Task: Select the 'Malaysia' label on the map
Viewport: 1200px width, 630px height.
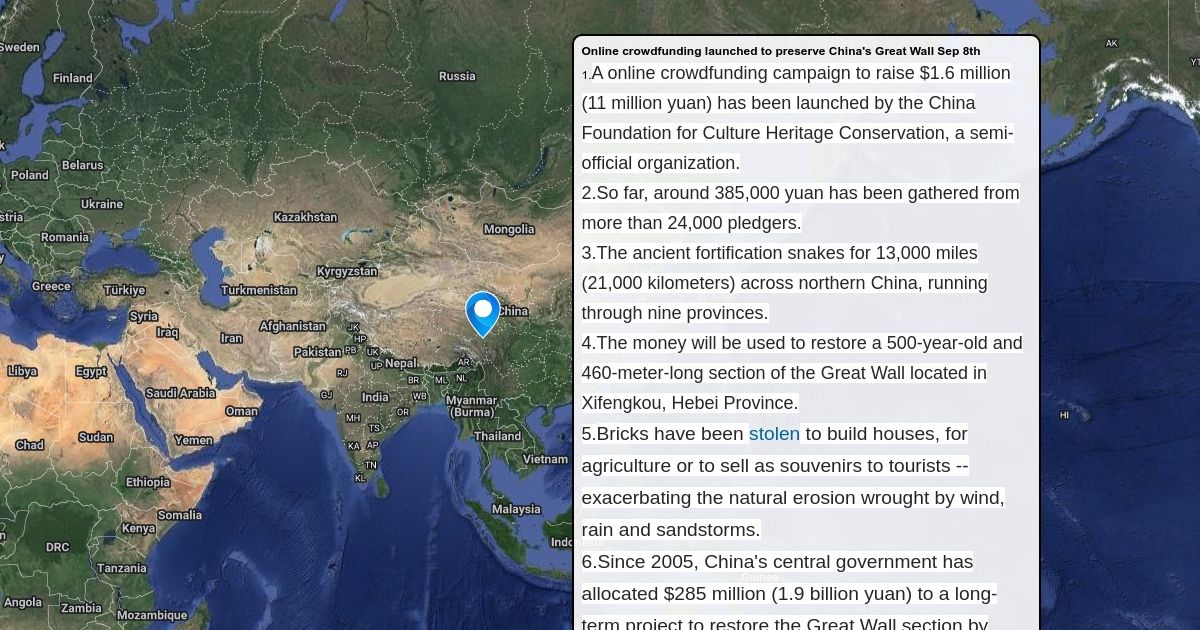Action: pos(516,509)
